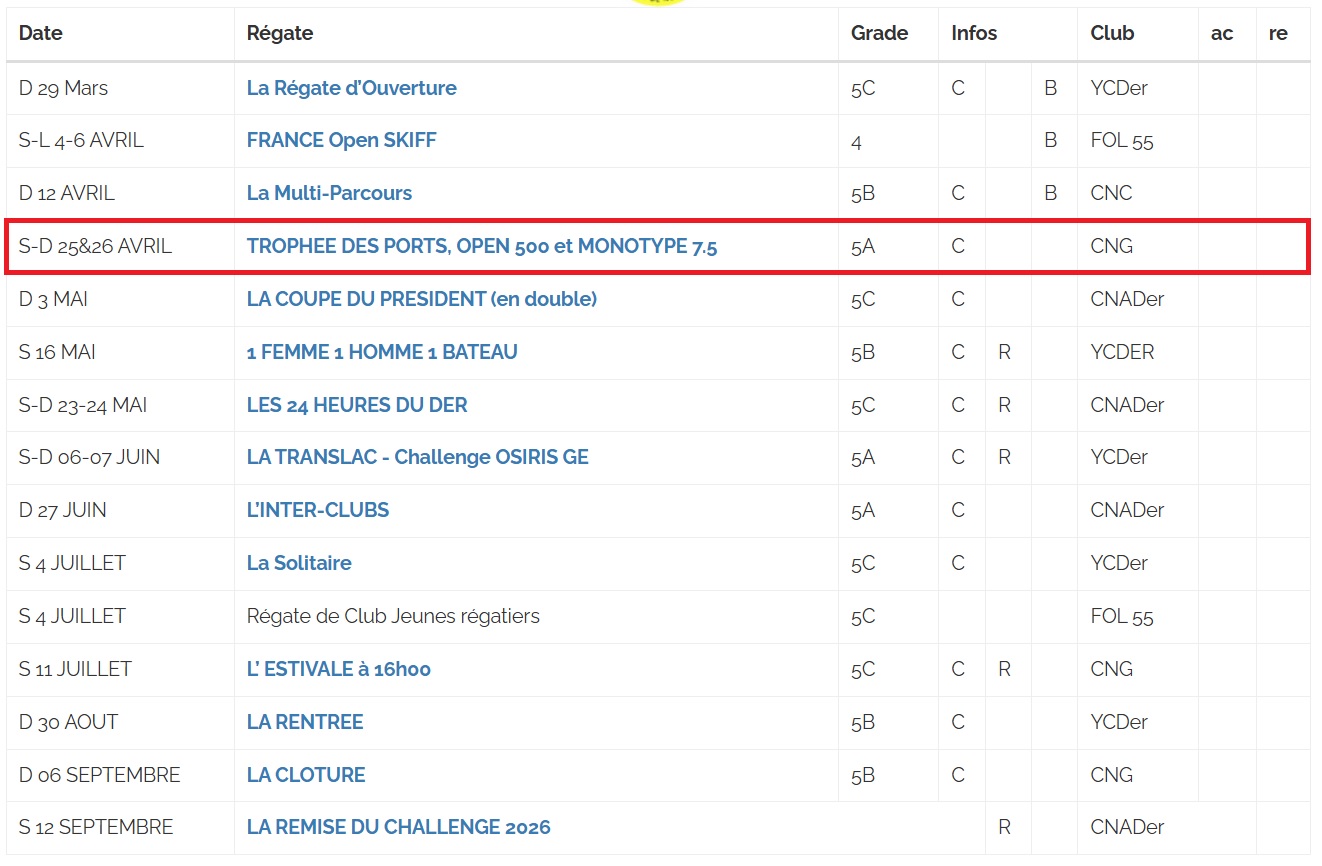Click the Infos column header
1322x866 pixels.
(x=974, y=33)
